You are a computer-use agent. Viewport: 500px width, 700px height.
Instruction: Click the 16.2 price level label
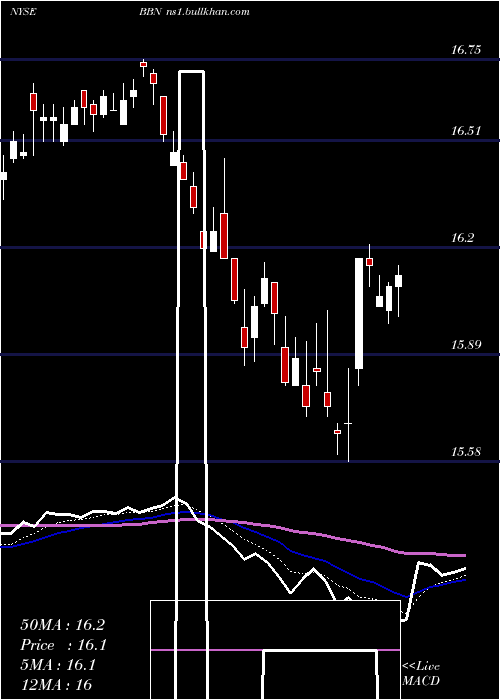(462, 238)
